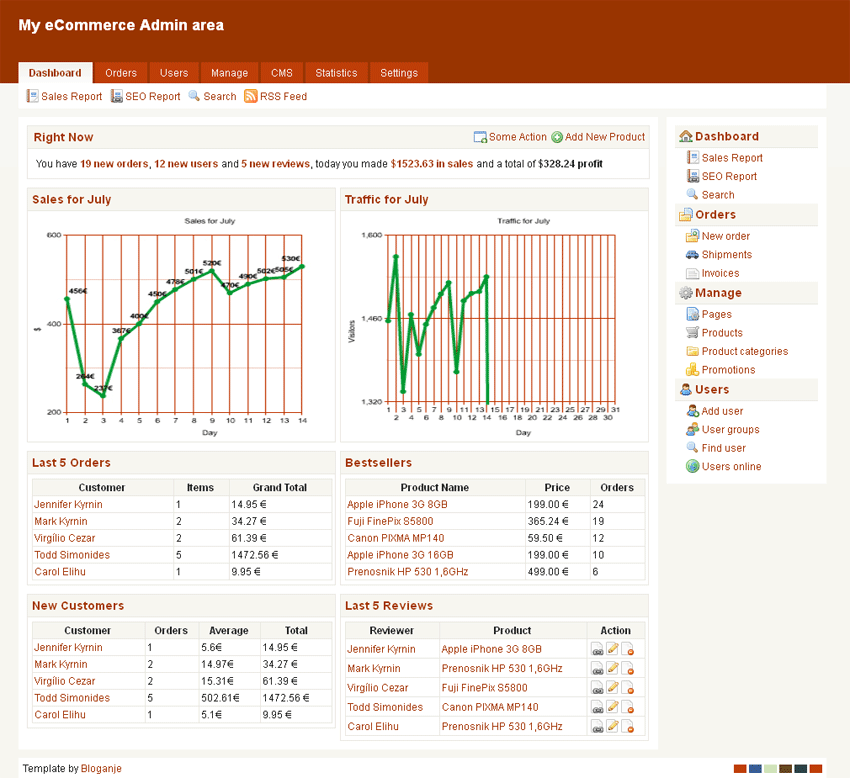The width and height of the screenshot is (850, 778).
Task: Pick the blue theme color swatch
Action: pyautogui.click(x=755, y=769)
